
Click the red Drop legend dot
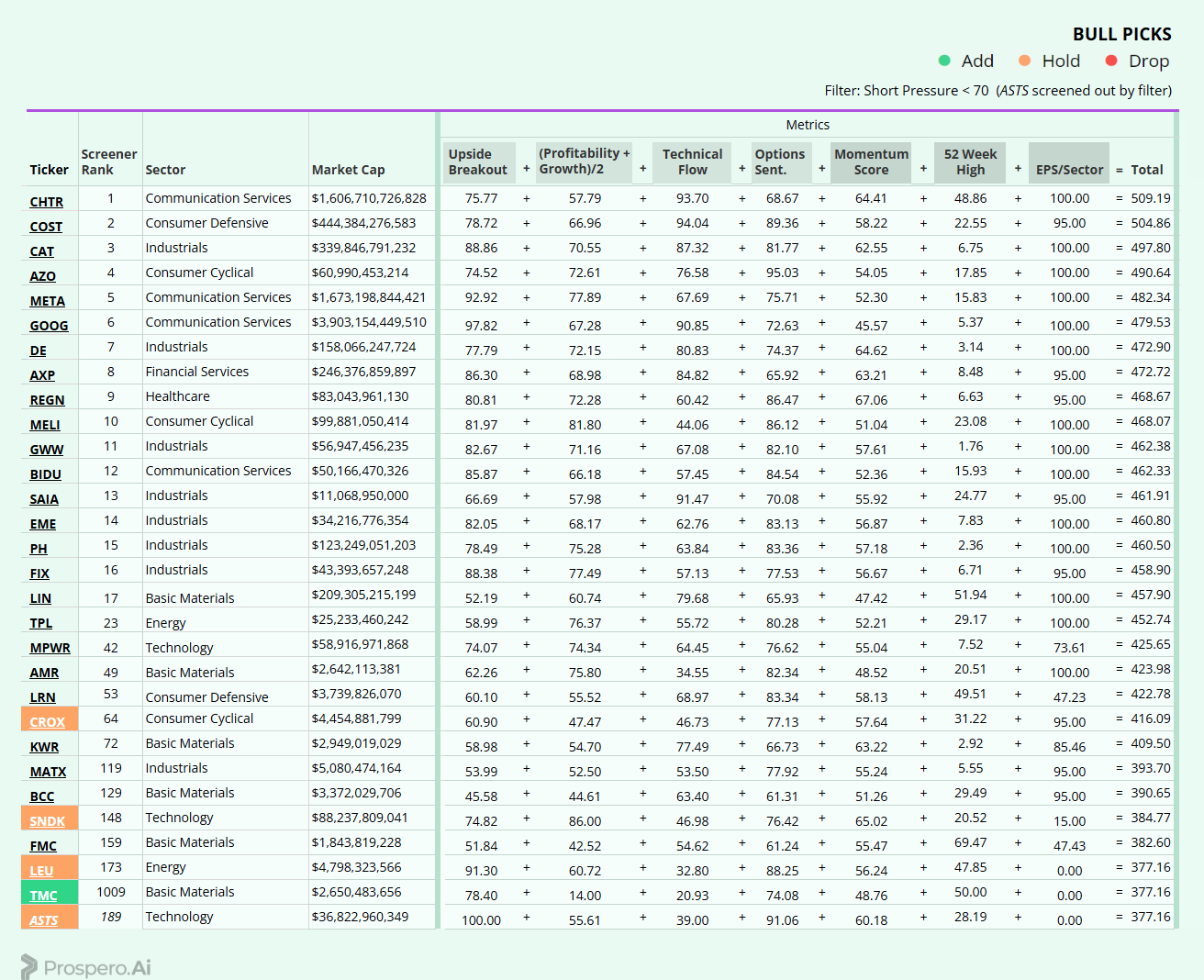[x=1111, y=61]
